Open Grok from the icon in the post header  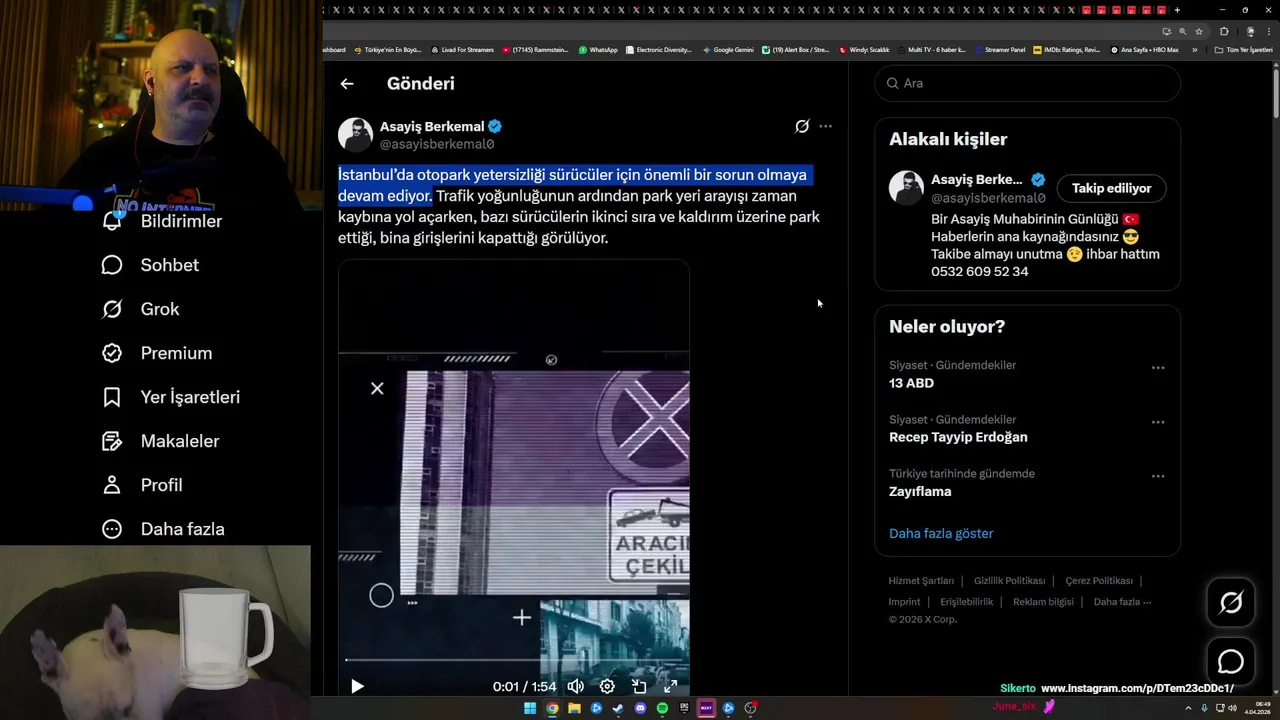click(x=802, y=126)
